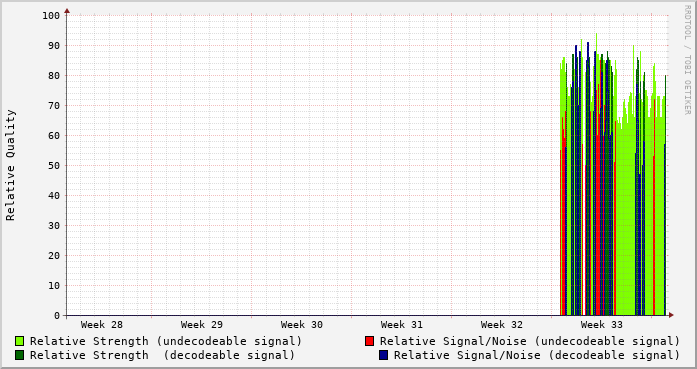Click the dark blue decodeable Signal/Noise swatch
Screen dimensions: 697x369
(383, 355)
